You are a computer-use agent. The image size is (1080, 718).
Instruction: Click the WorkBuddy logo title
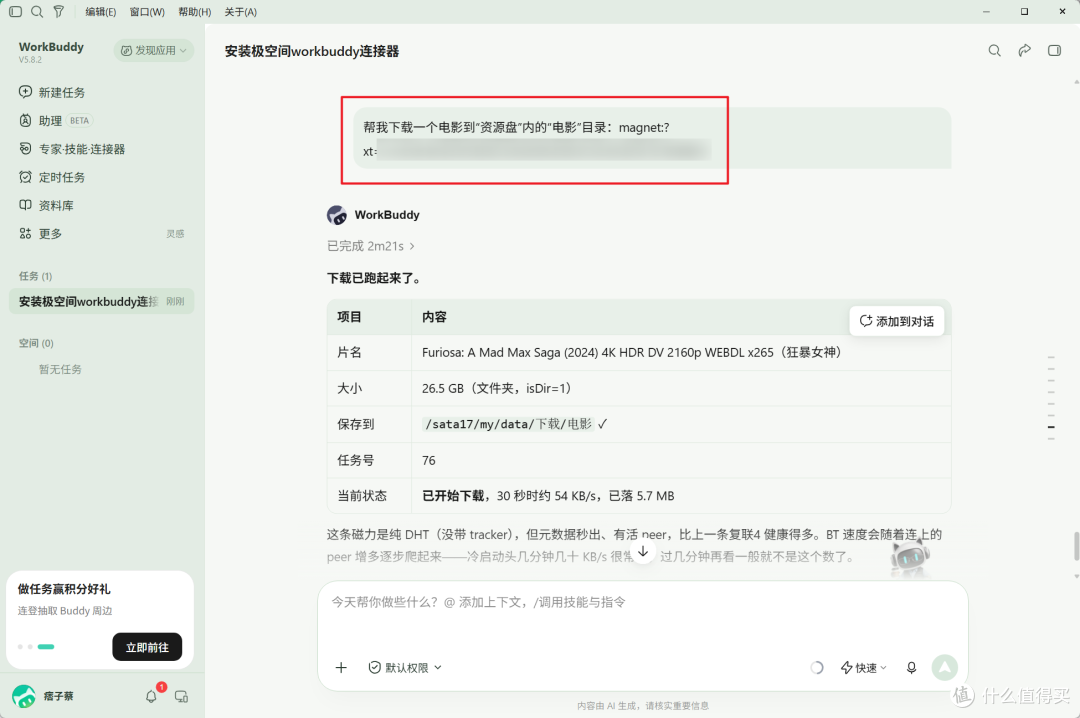pyautogui.click(x=51, y=47)
